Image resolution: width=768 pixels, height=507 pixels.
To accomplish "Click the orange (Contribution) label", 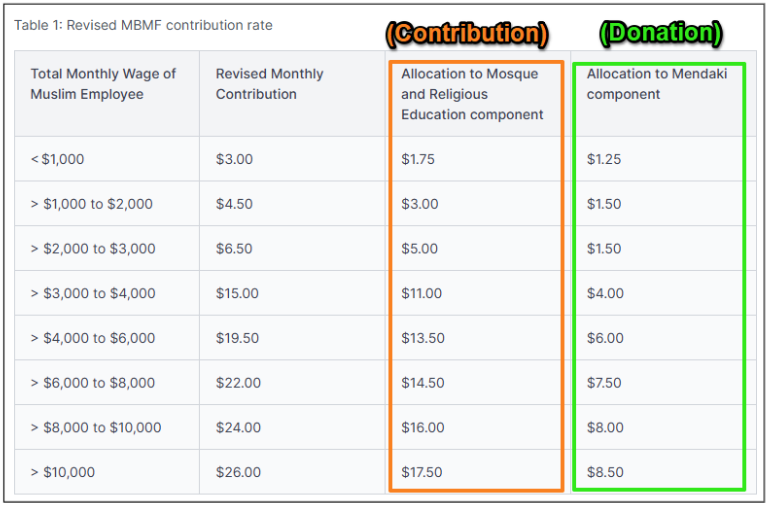I will (x=467, y=33).
